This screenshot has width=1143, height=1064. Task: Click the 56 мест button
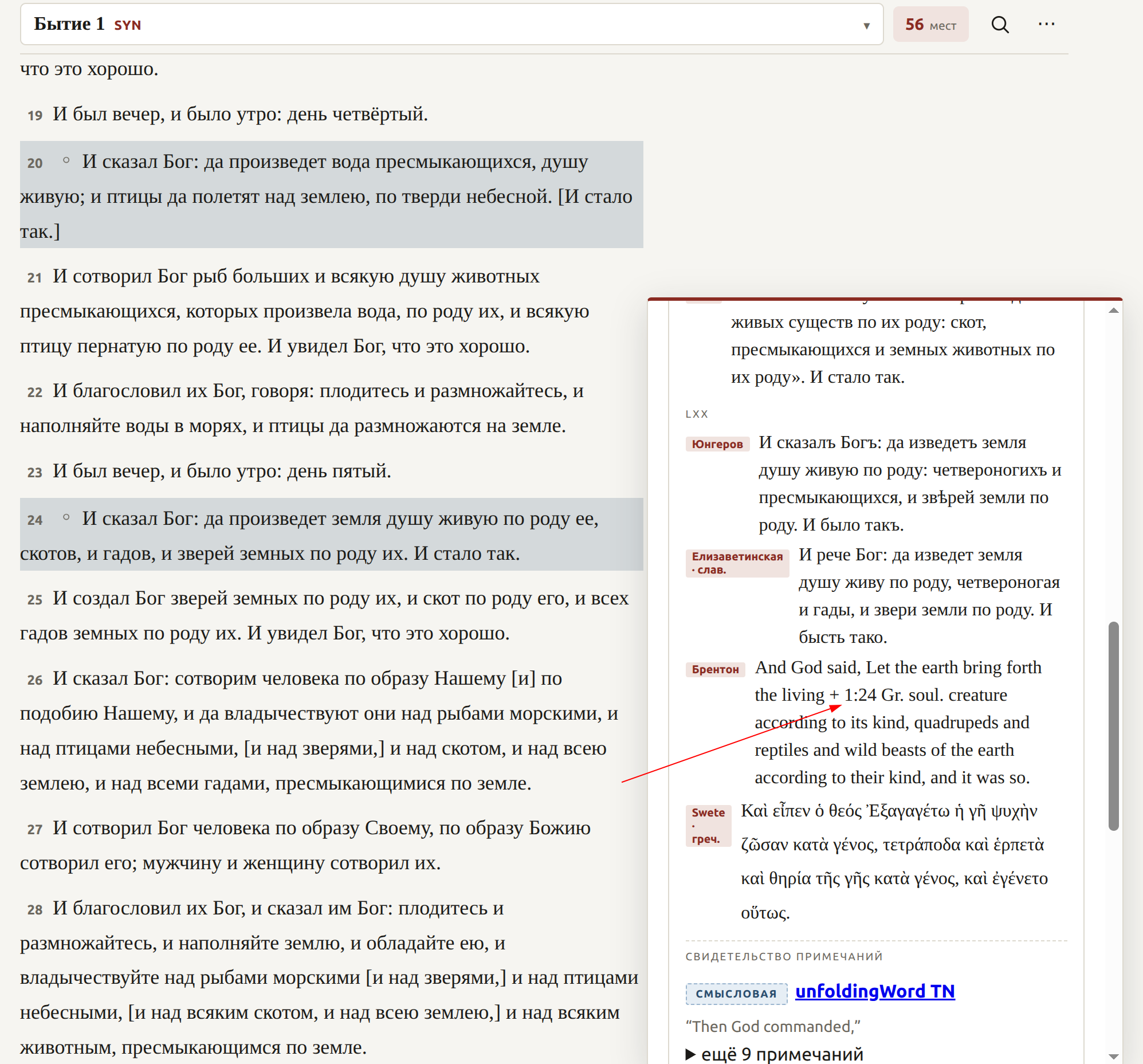point(930,25)
